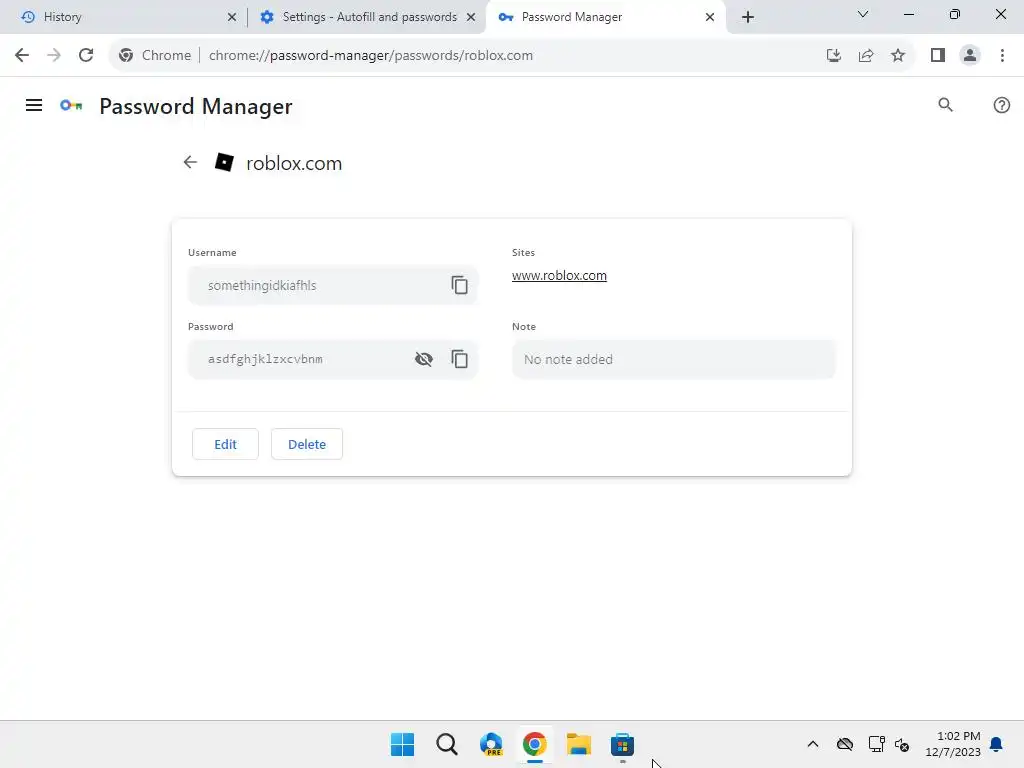This screenshot has height=768, width=1024.
Task: Click Chrome icon in the taskbar
Action: tap(535, 744)
